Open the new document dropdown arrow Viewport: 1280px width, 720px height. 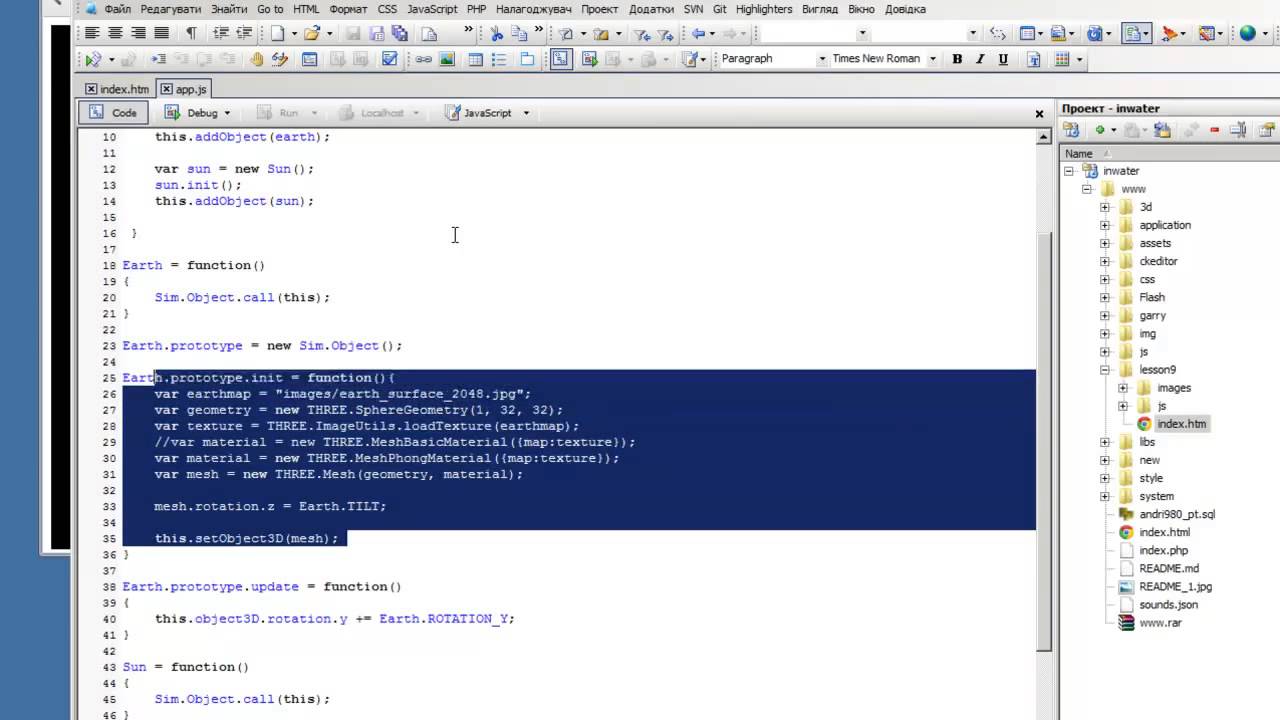coord(293,33)
